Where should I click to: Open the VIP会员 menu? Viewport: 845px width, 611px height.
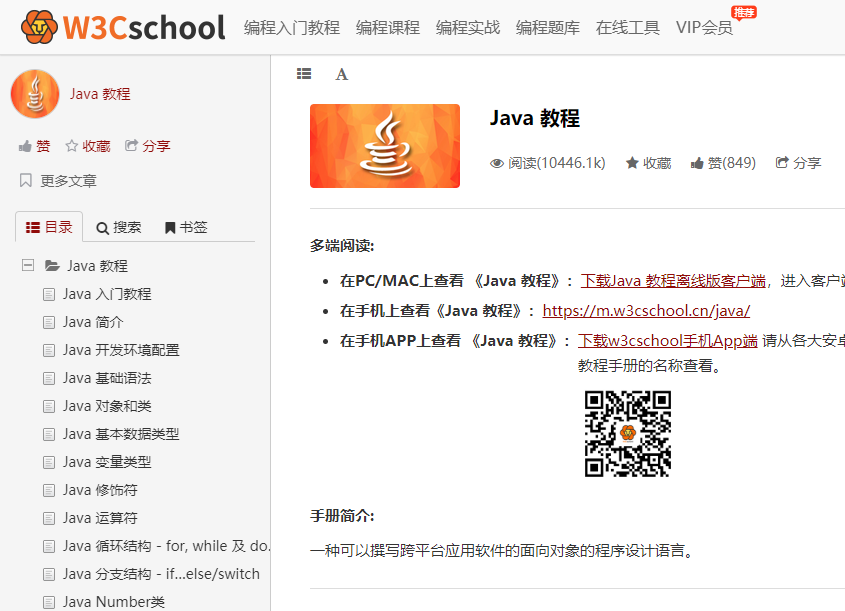[x=704, y=27]
